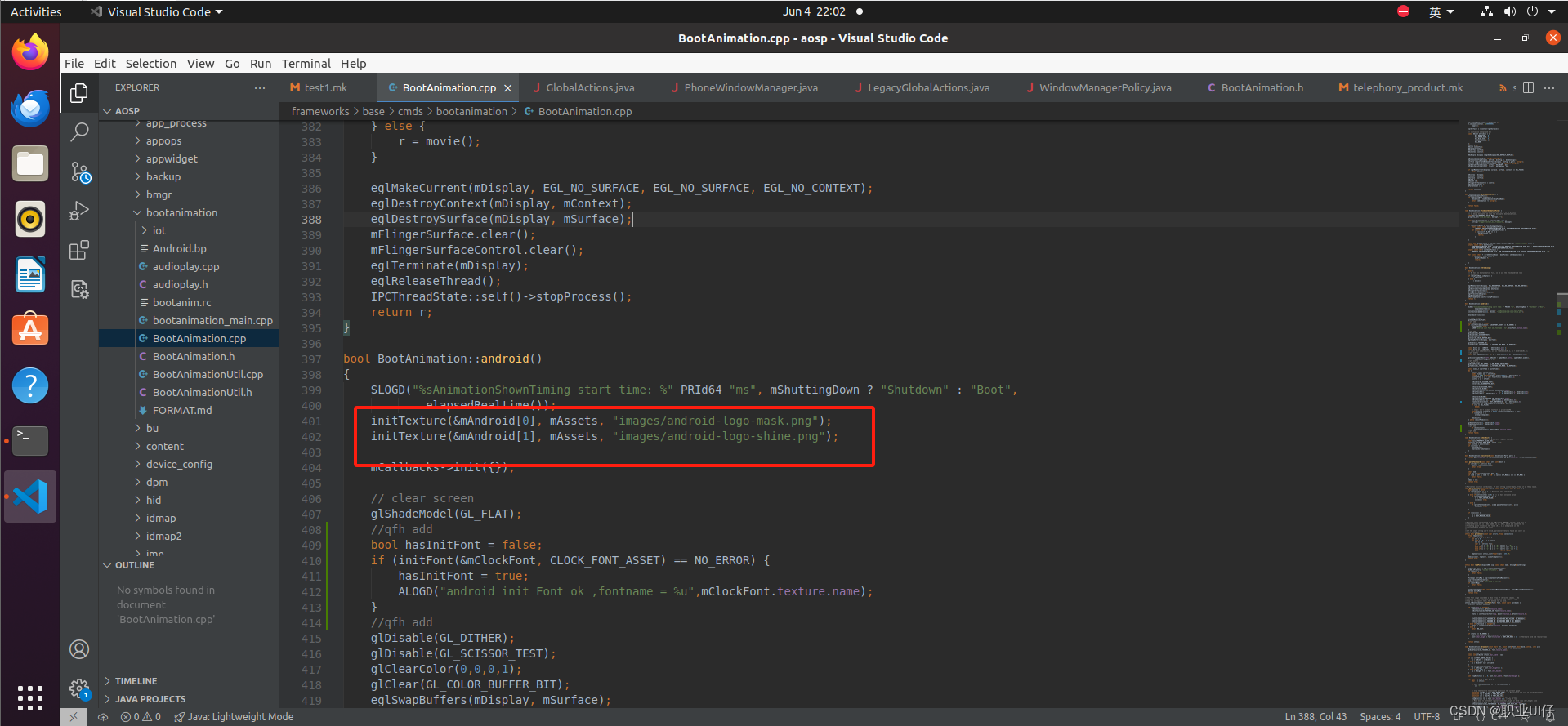Screen dimensions: 1568x726
Task: Open the input method dropdown in top bar
Action: (x=1441, y=11)
